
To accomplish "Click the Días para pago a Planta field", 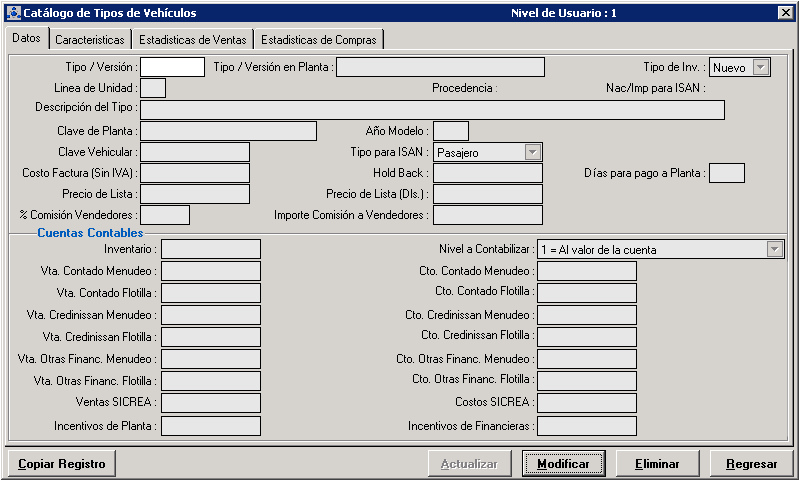I will click(726, 173).
